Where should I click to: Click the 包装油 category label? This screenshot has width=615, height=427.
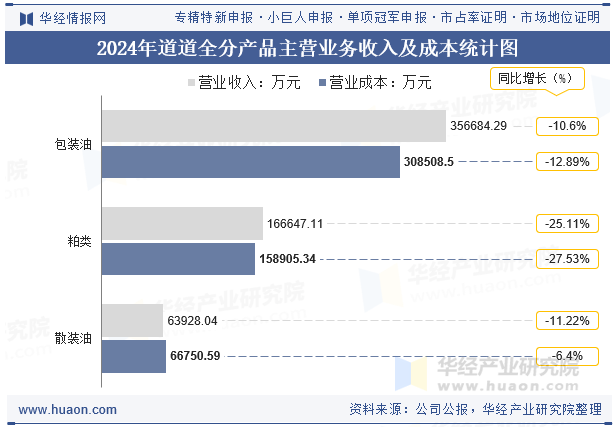(73, 144)
